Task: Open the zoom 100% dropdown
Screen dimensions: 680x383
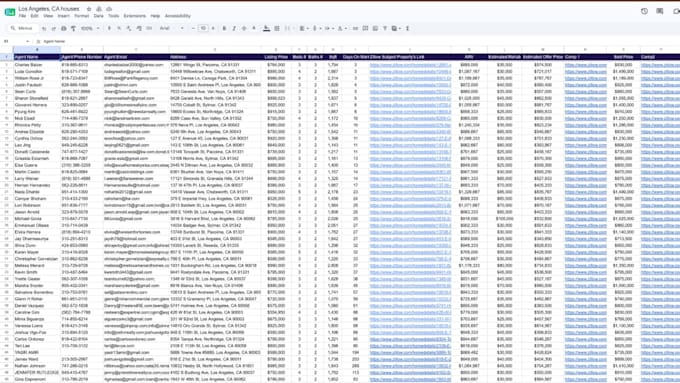Action: [x=89, y=29]
